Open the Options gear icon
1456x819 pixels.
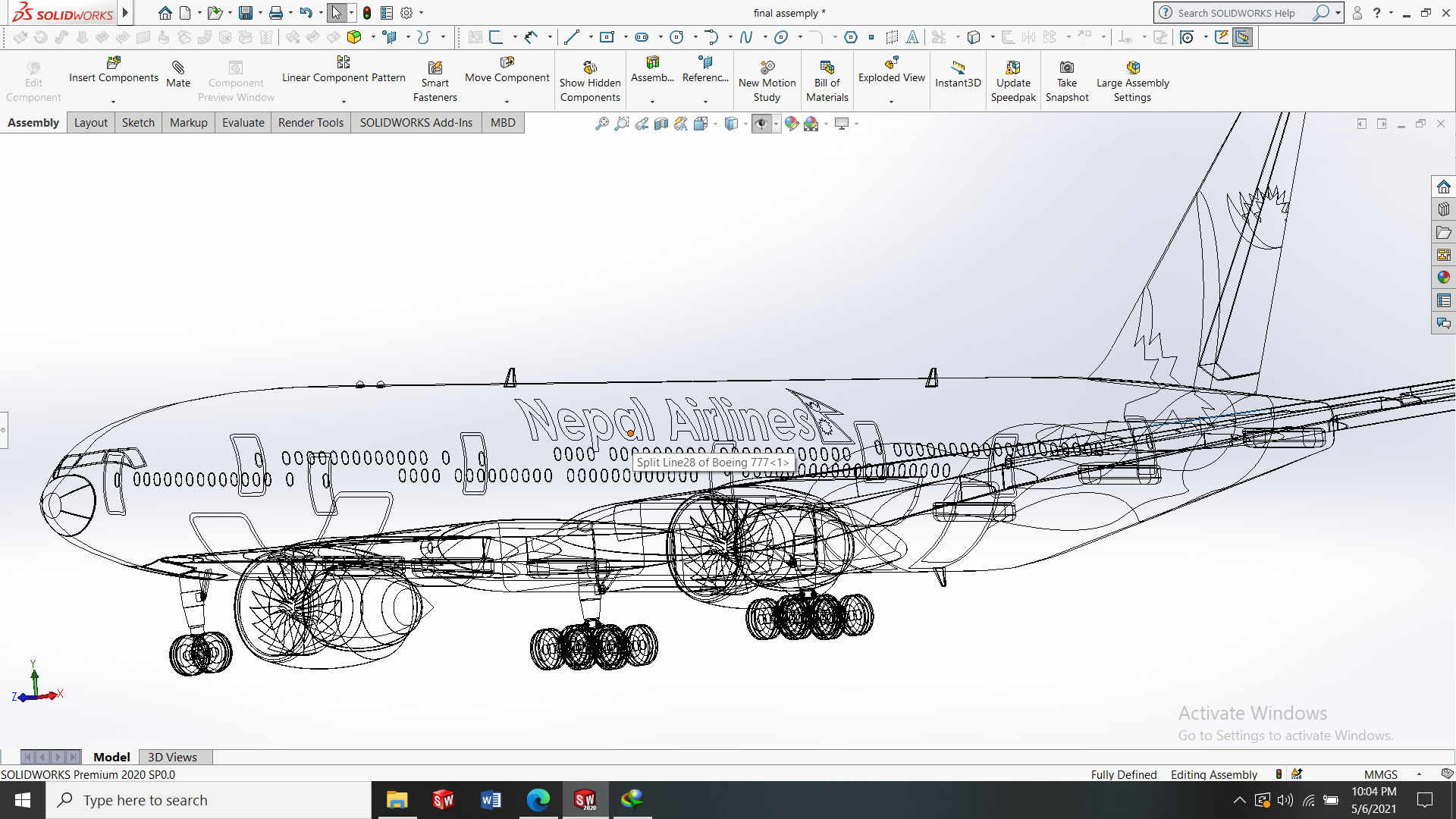406,13
